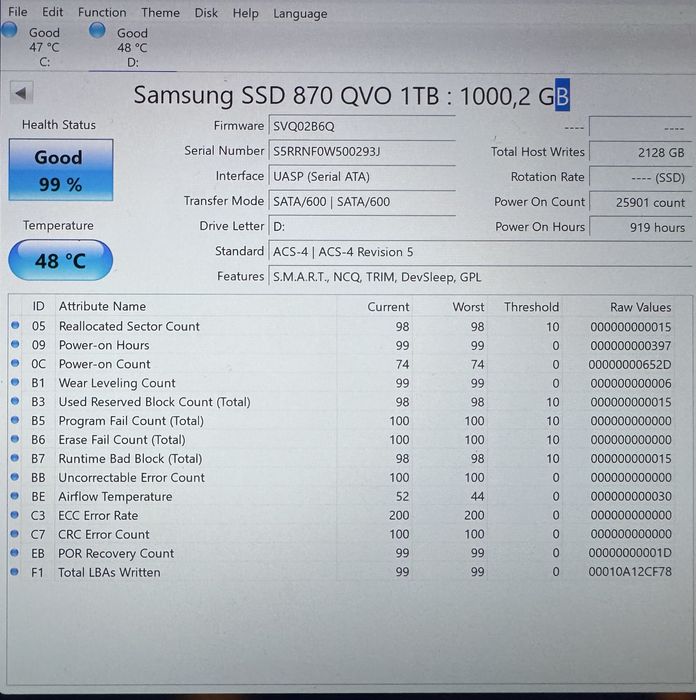Click raw value 0000000652D
This screenshot has height=700, width=696.
[630, 365]
